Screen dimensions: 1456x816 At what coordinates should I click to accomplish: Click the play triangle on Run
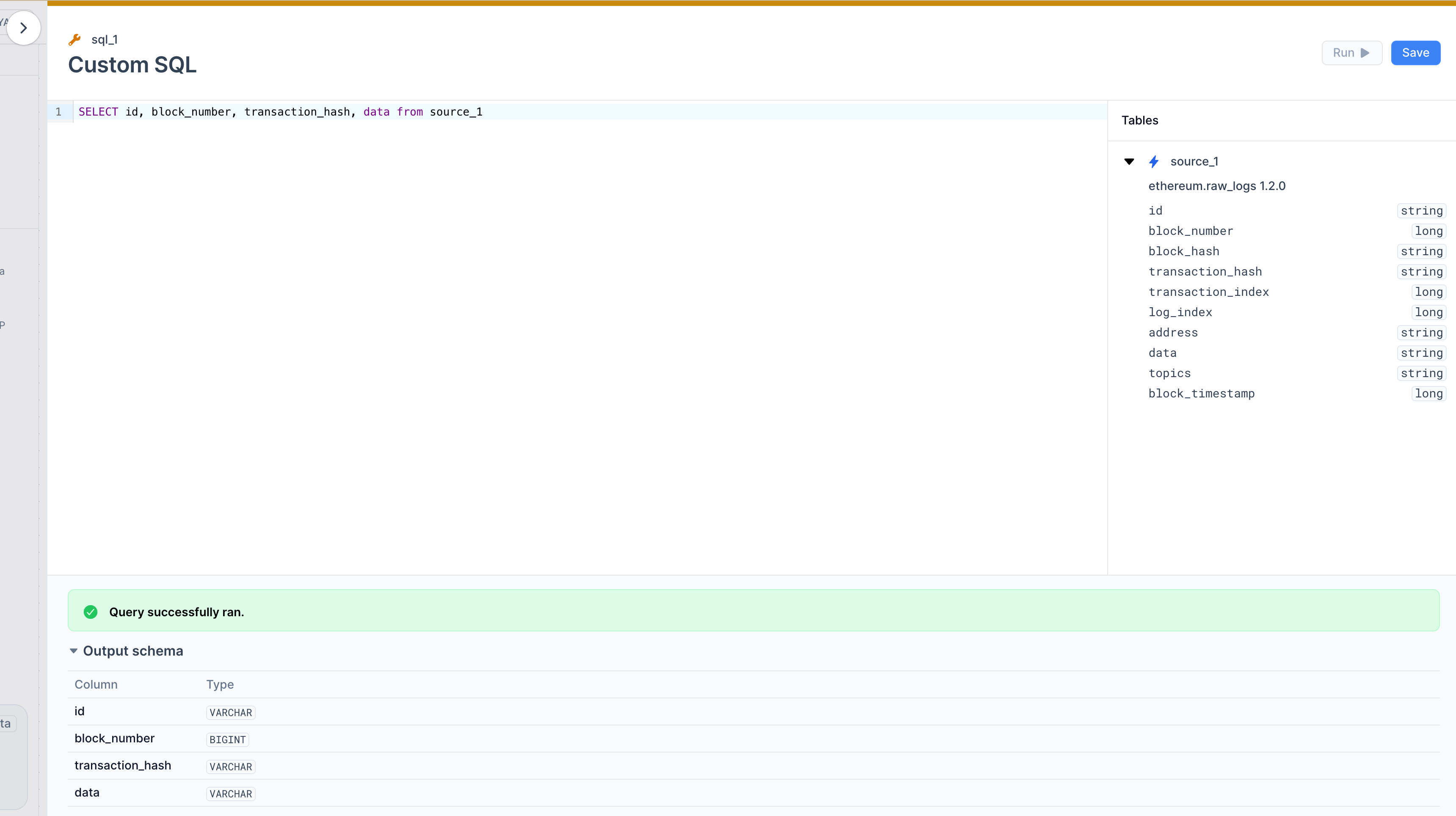pos(1365,53)
